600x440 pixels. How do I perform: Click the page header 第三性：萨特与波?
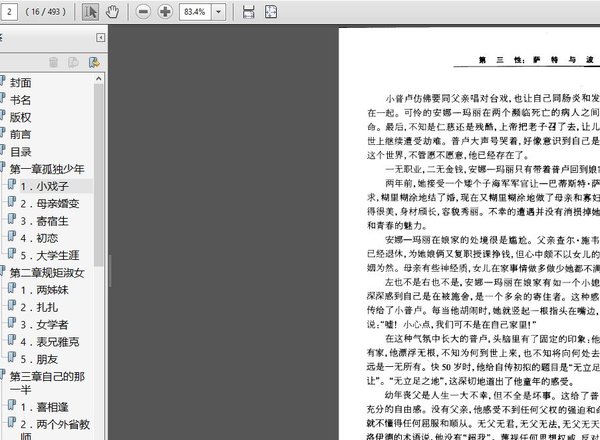tap(536, 60)
